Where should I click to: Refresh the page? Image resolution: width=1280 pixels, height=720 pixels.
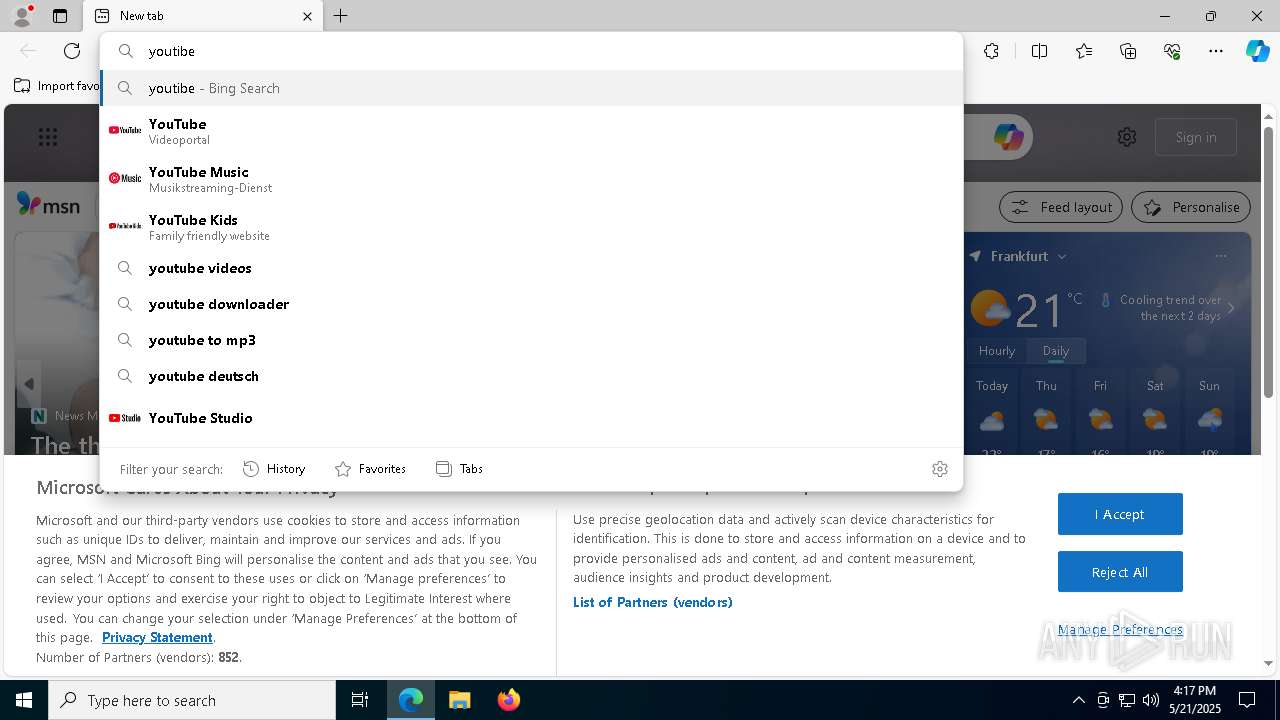[72, 51]
